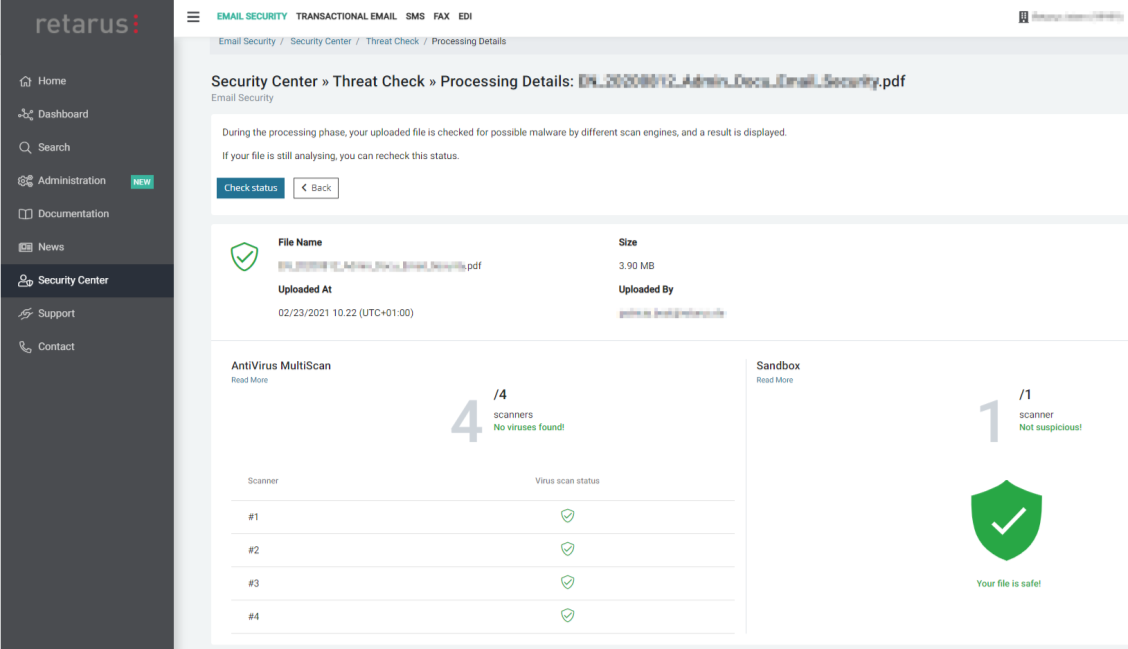Switch to the SMS tab
1128x649 pixels.
tap(415, 17)
